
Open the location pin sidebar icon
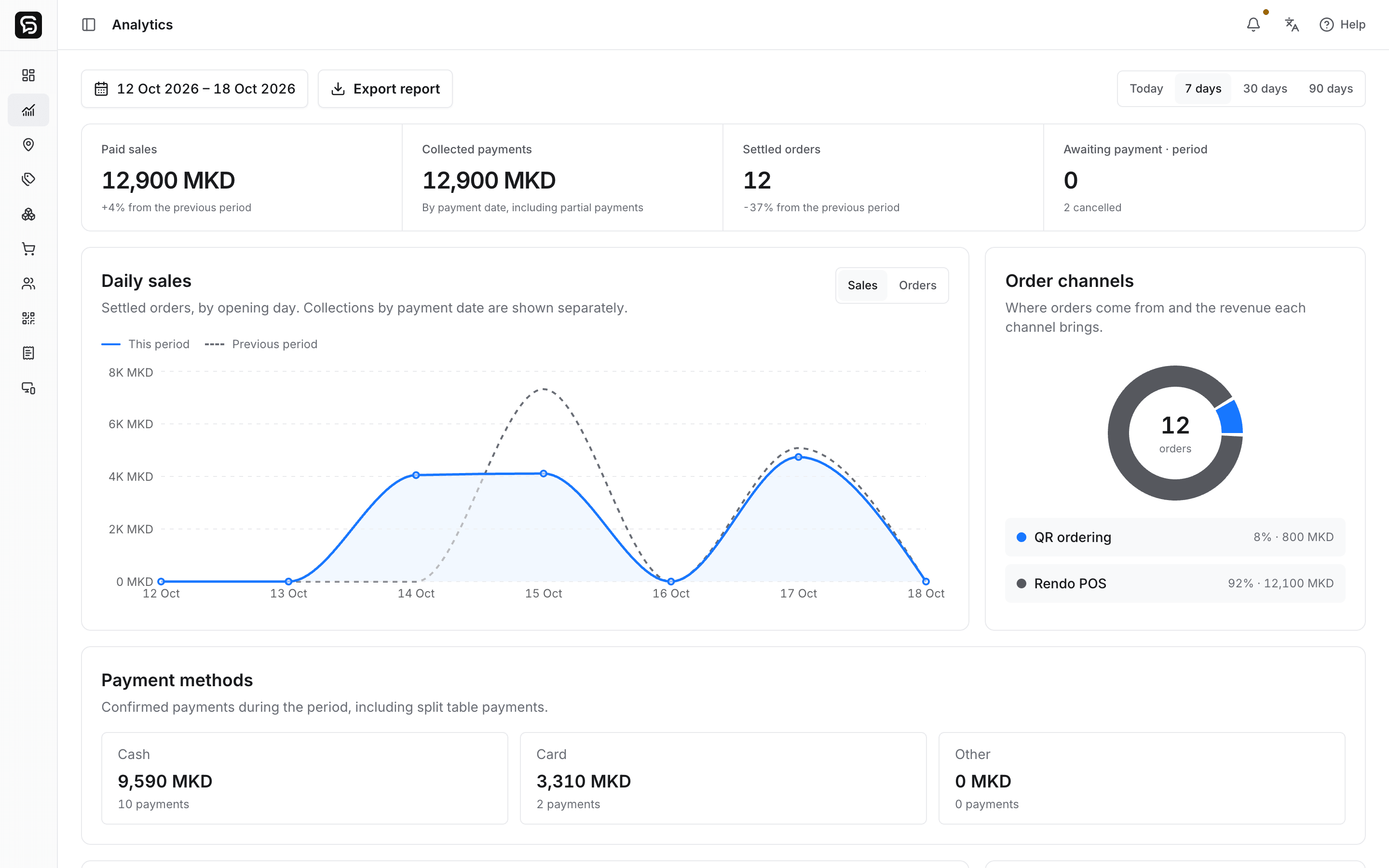pos(28,145)
